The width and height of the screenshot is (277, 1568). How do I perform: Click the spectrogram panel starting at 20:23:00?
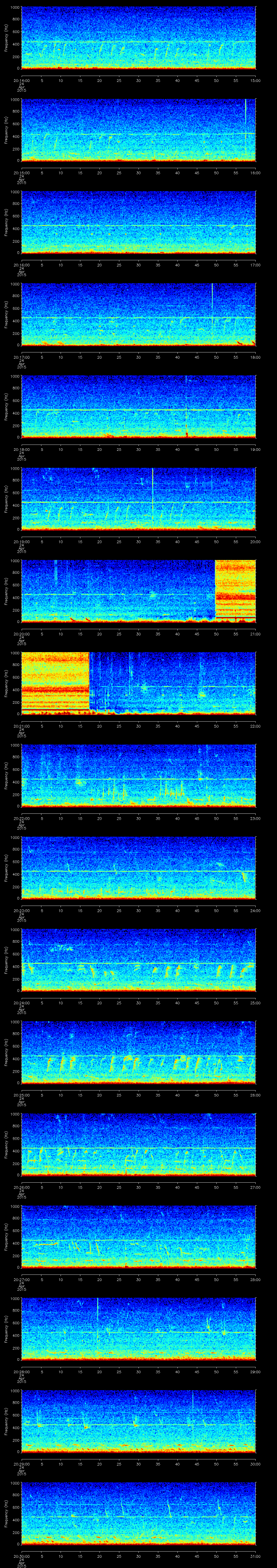[x=138, y=869]
